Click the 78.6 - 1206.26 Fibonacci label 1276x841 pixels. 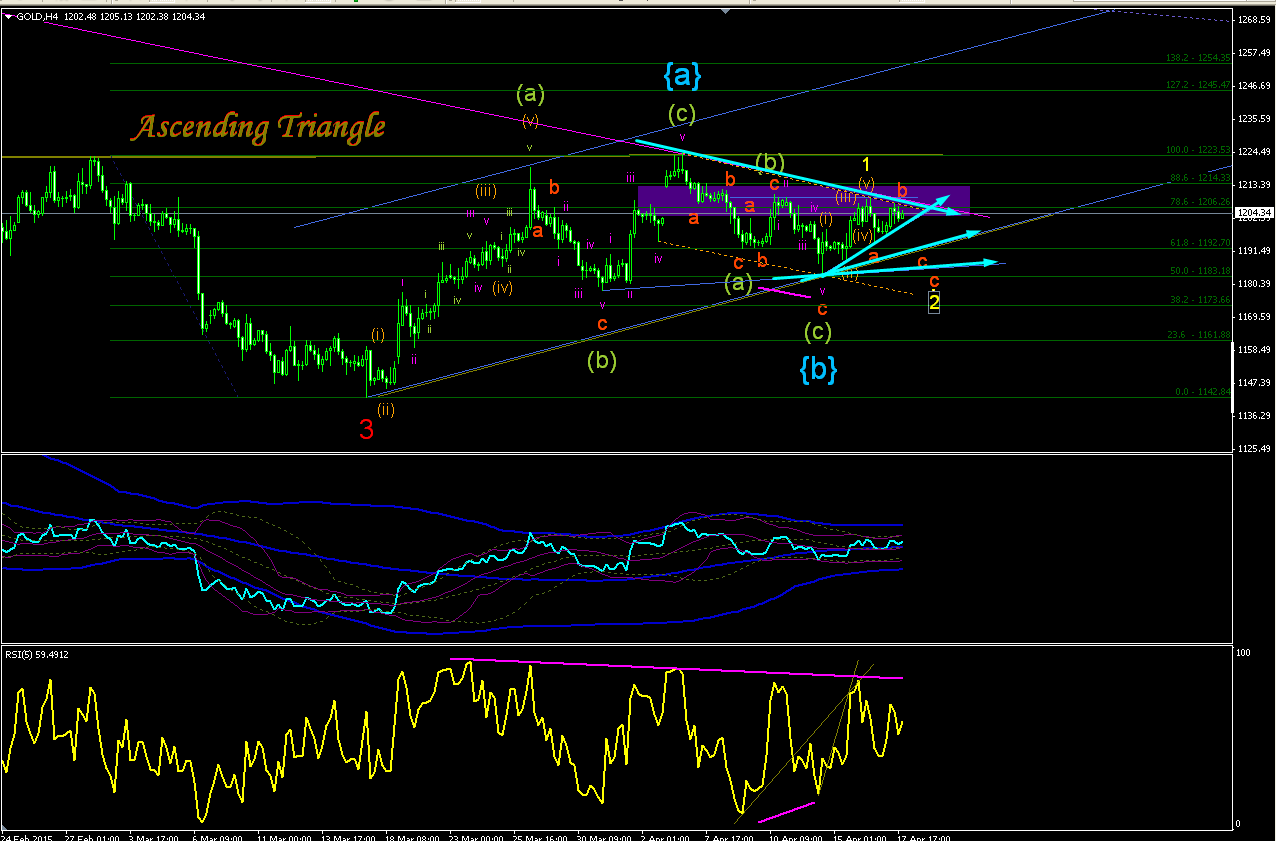click(1201, 201)
